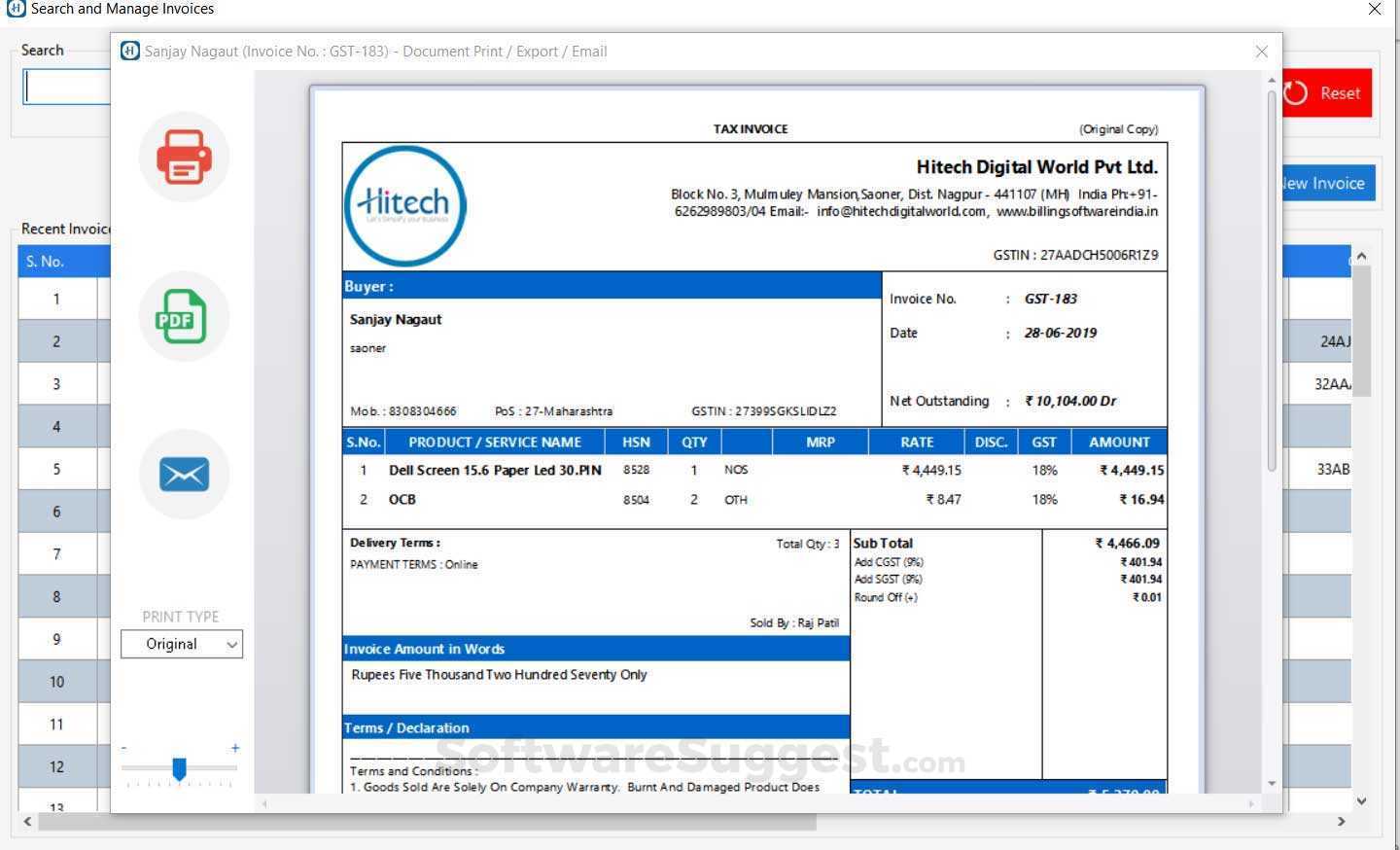Click the preview vertical scrollbar down arrow
Screen dimensions: 1400x850
[1272, 784]
